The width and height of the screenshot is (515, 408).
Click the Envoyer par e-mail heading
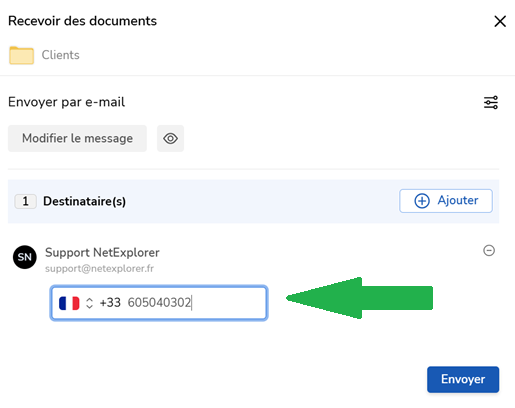pos(66,102)
